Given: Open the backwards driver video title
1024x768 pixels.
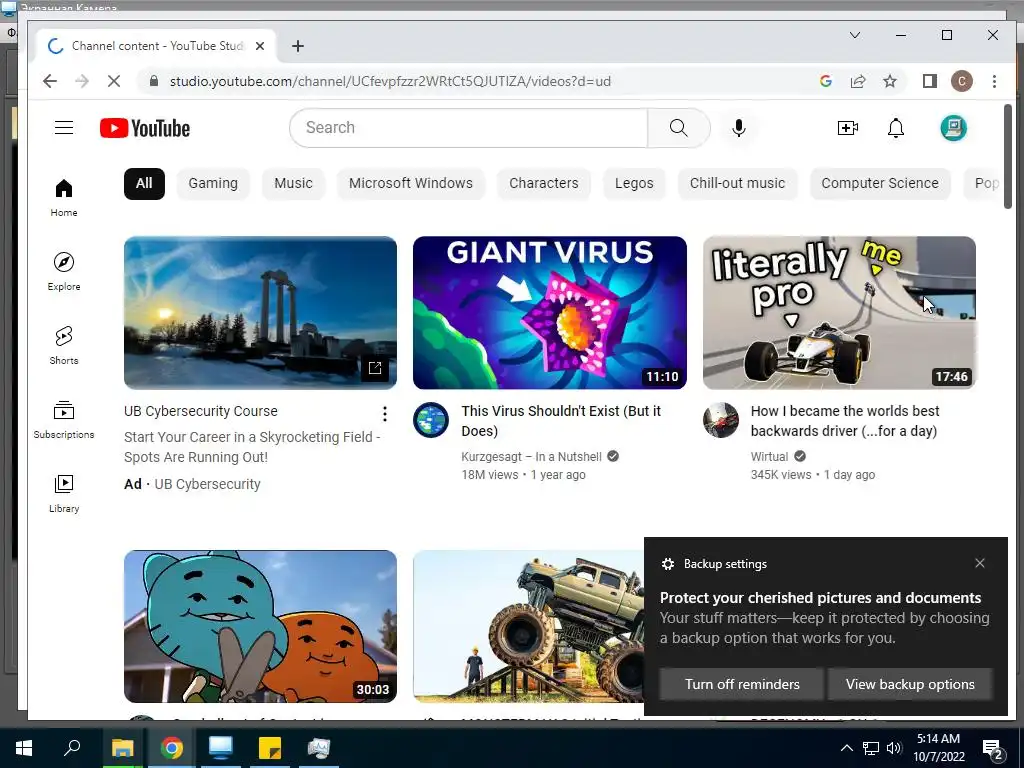Looking at the screenshot, I should pyautogui.click(x=844, y=421).
